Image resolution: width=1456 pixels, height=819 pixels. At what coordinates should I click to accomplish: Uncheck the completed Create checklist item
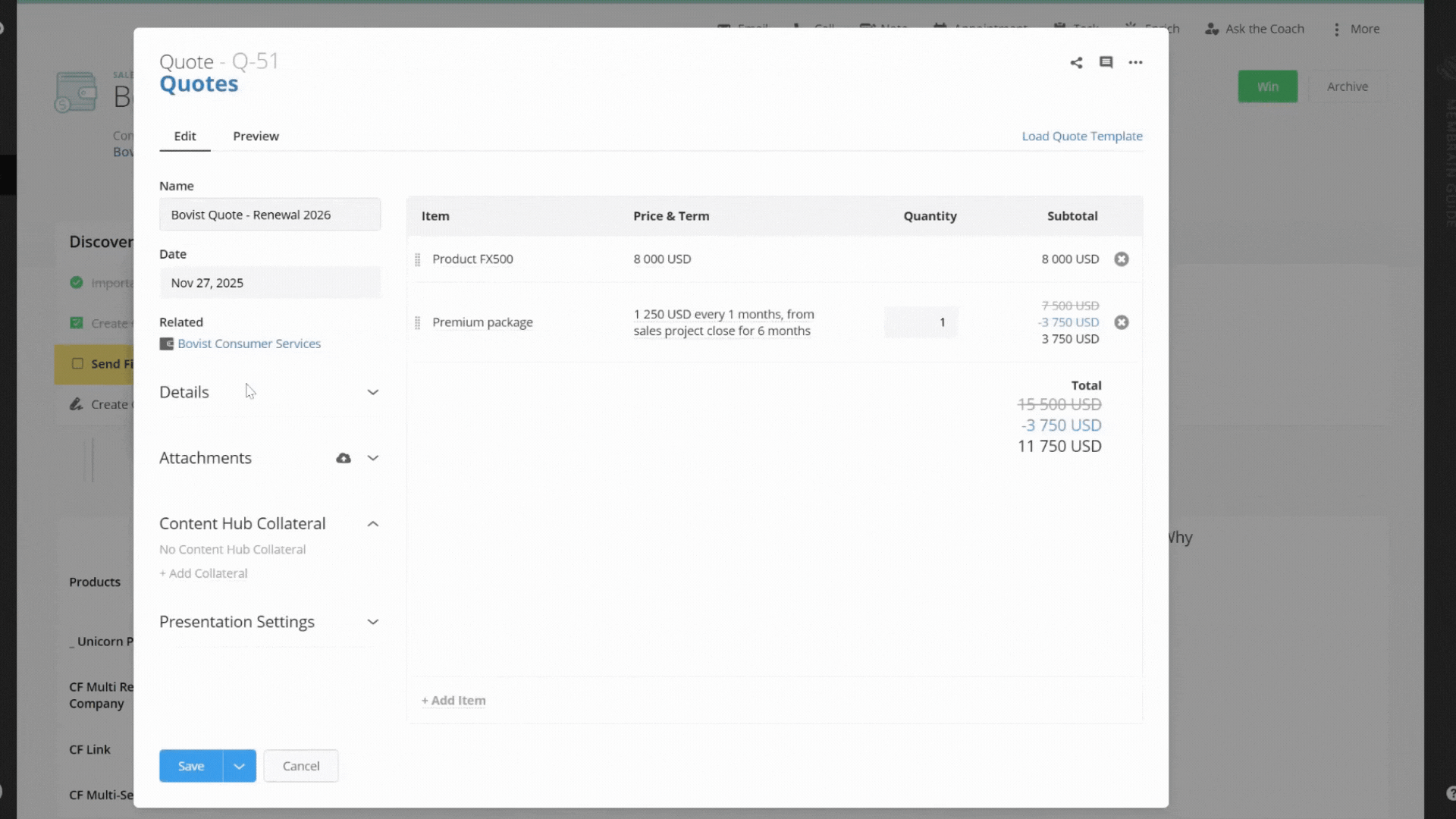[76, 322]
